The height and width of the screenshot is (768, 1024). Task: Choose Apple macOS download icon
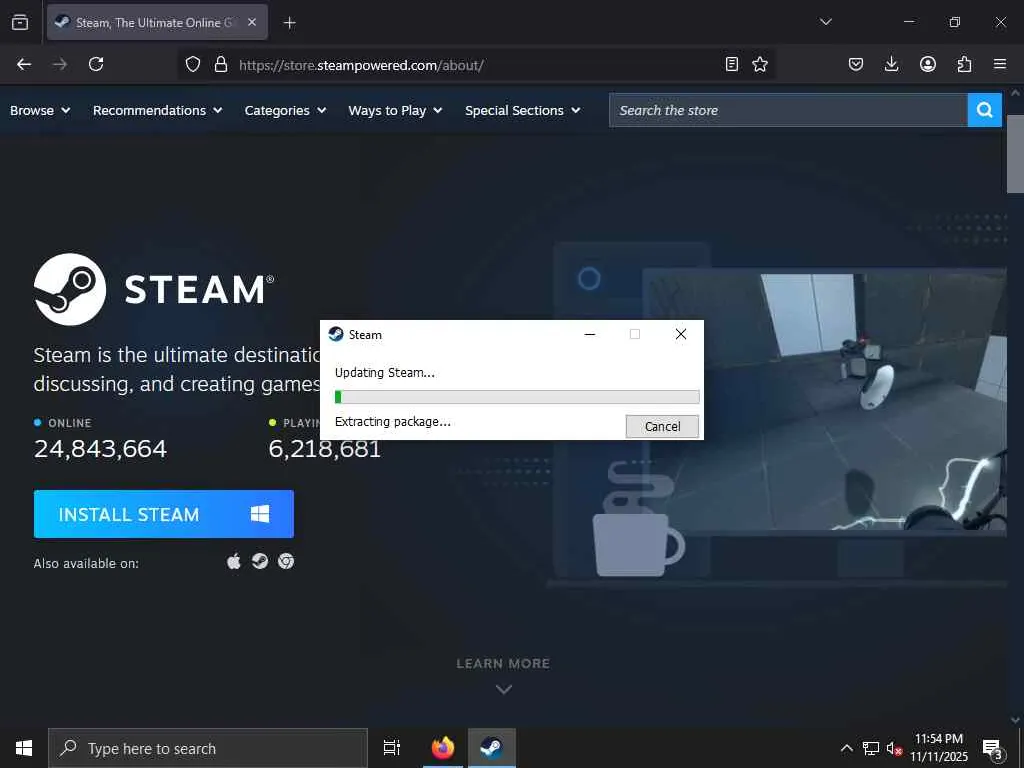pos(234,561)
